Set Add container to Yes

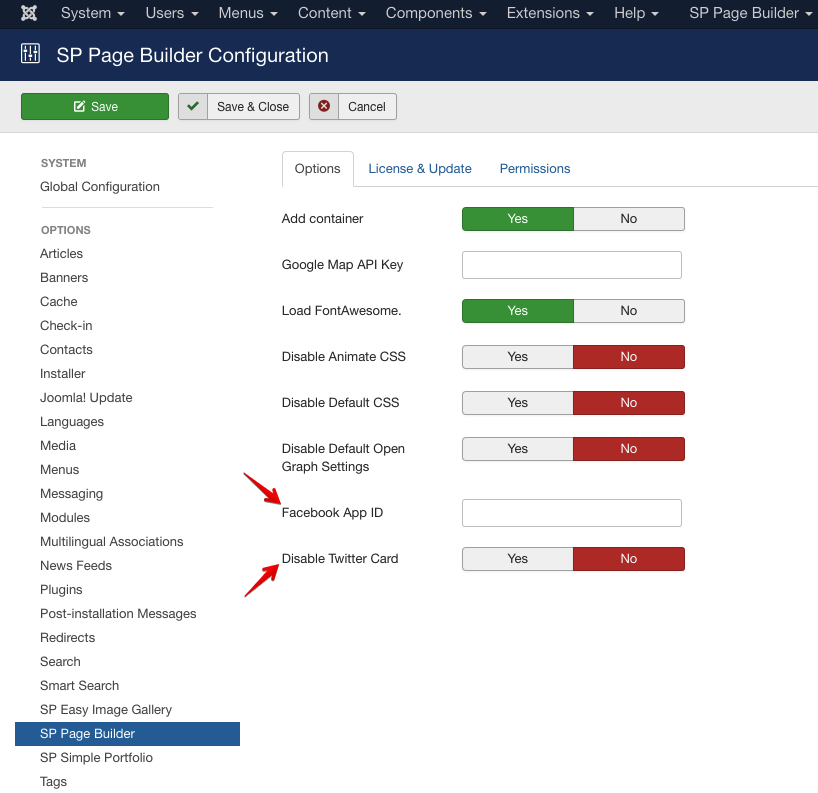pyautogui.click(x=518, y=219)
